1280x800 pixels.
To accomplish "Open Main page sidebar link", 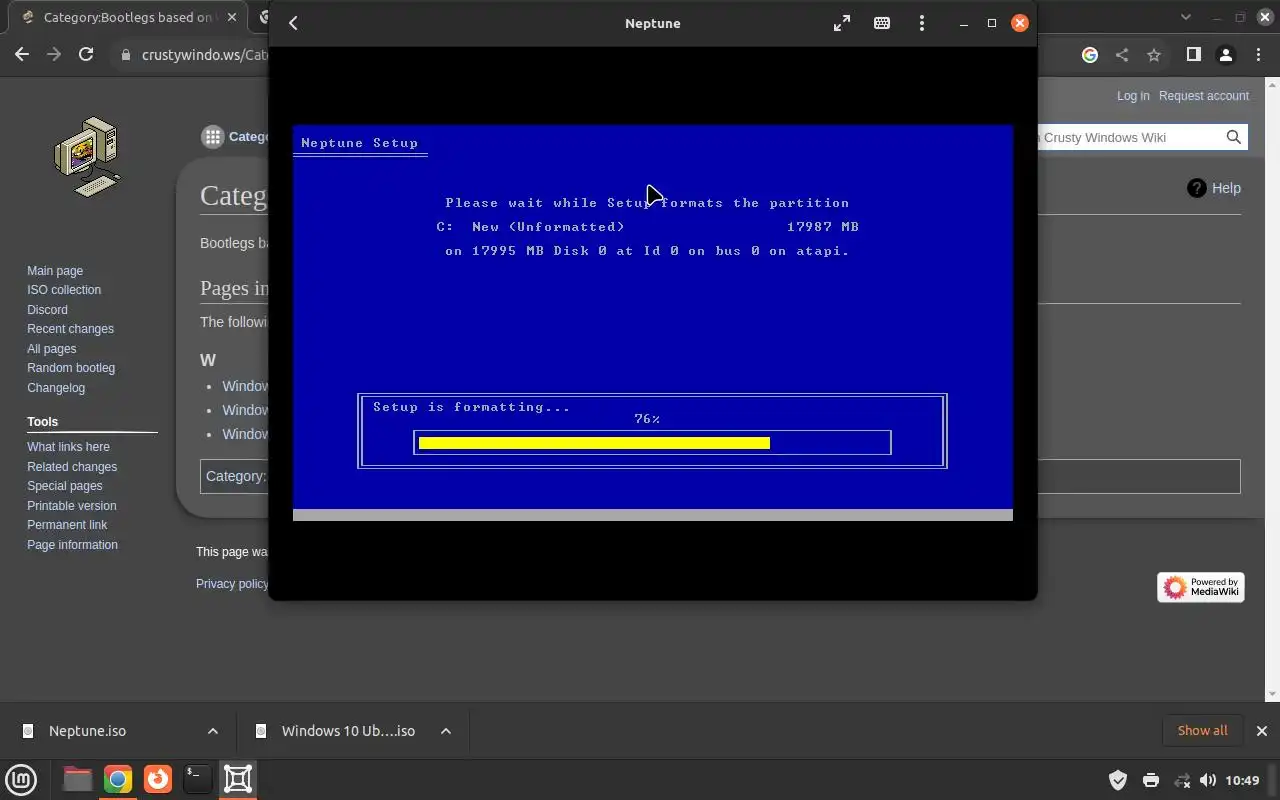I will (x=55, y=271).
